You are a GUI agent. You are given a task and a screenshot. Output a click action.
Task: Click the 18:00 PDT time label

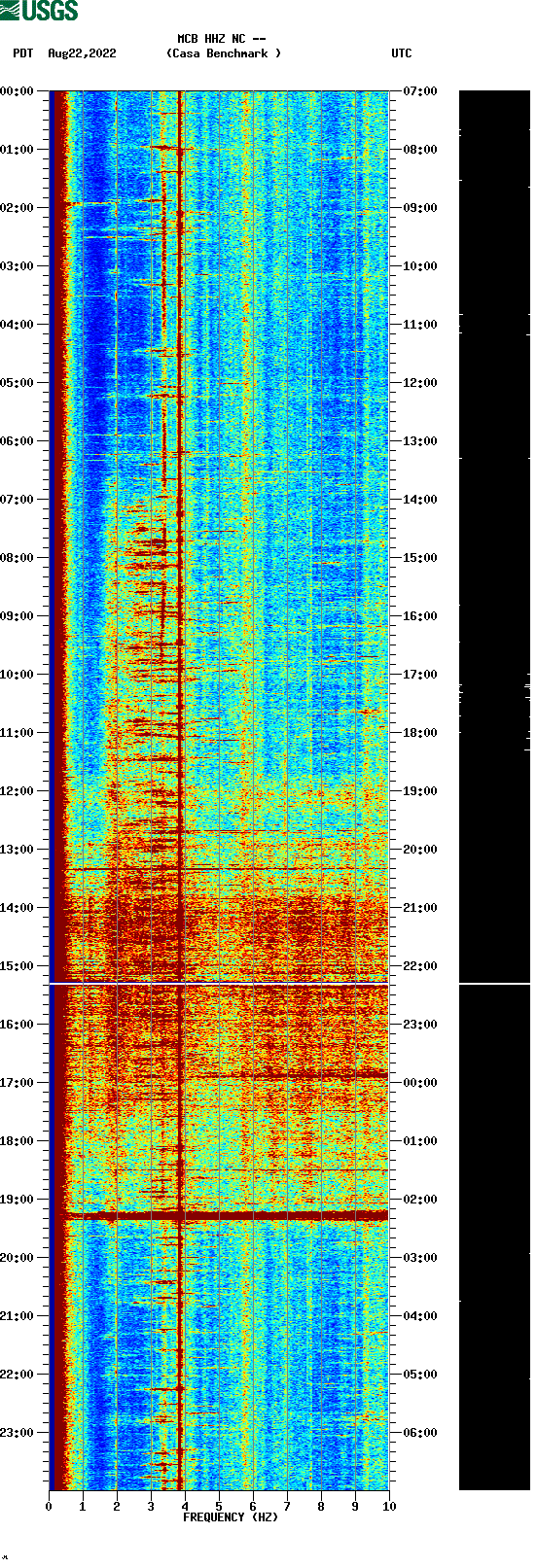18,1141
